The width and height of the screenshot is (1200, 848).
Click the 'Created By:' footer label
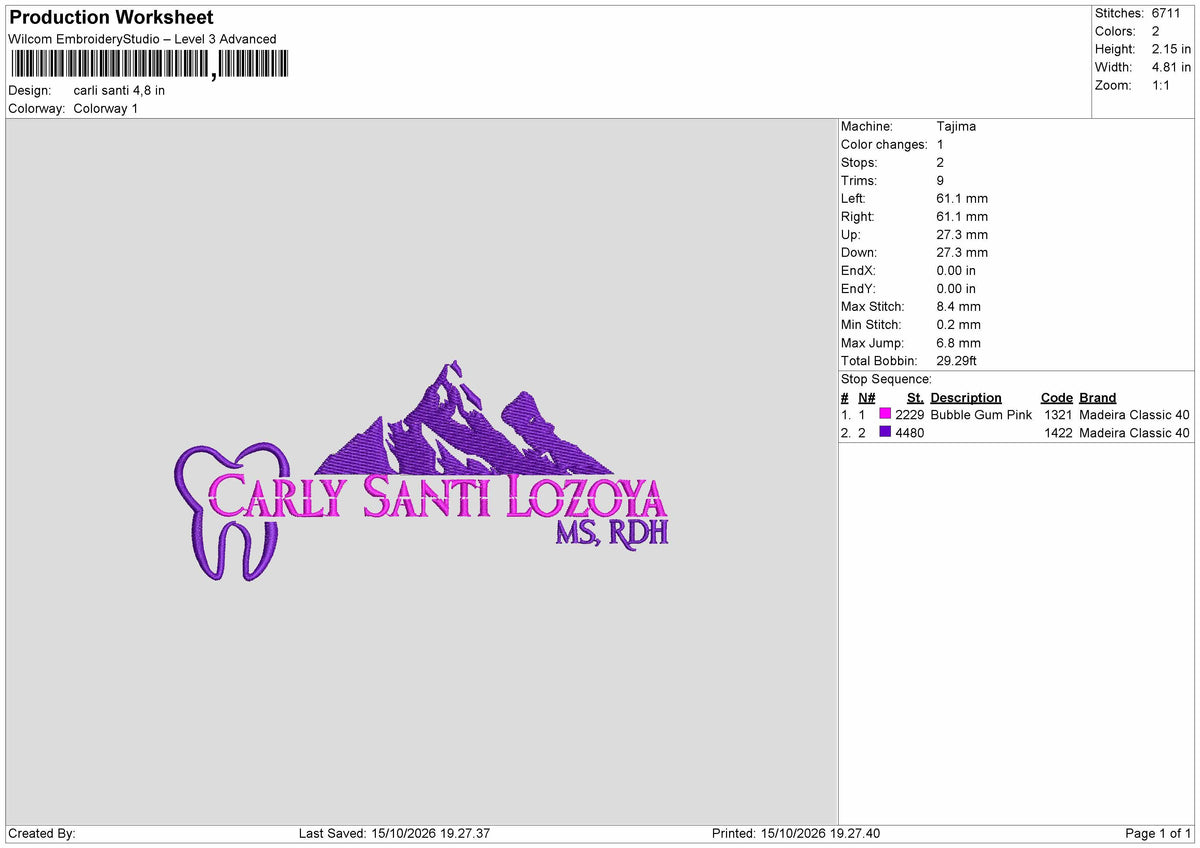(x=42, y=833)
